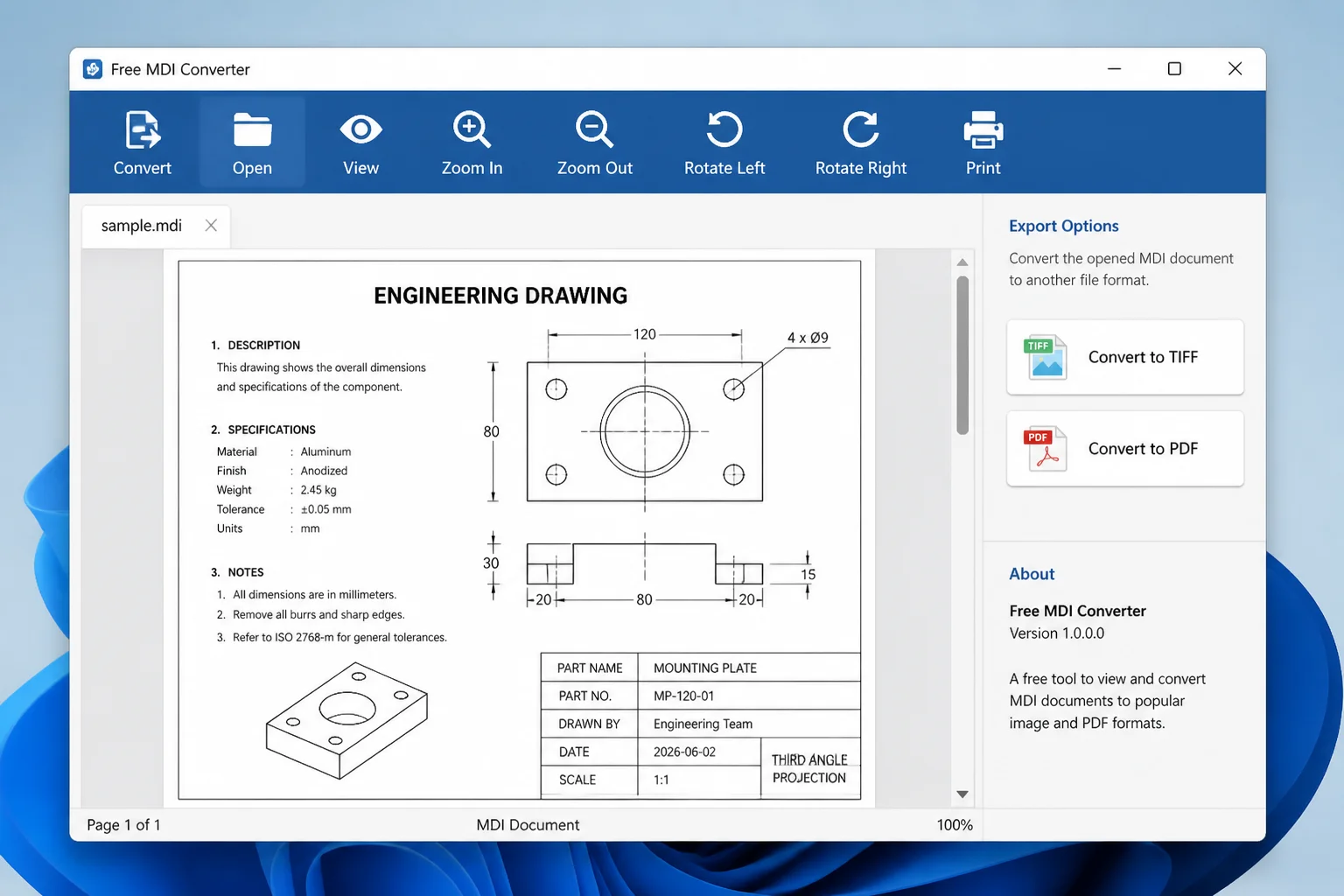1344x896 pixels.
Task: Click the Convert toolbar icon
Action: 143,130
